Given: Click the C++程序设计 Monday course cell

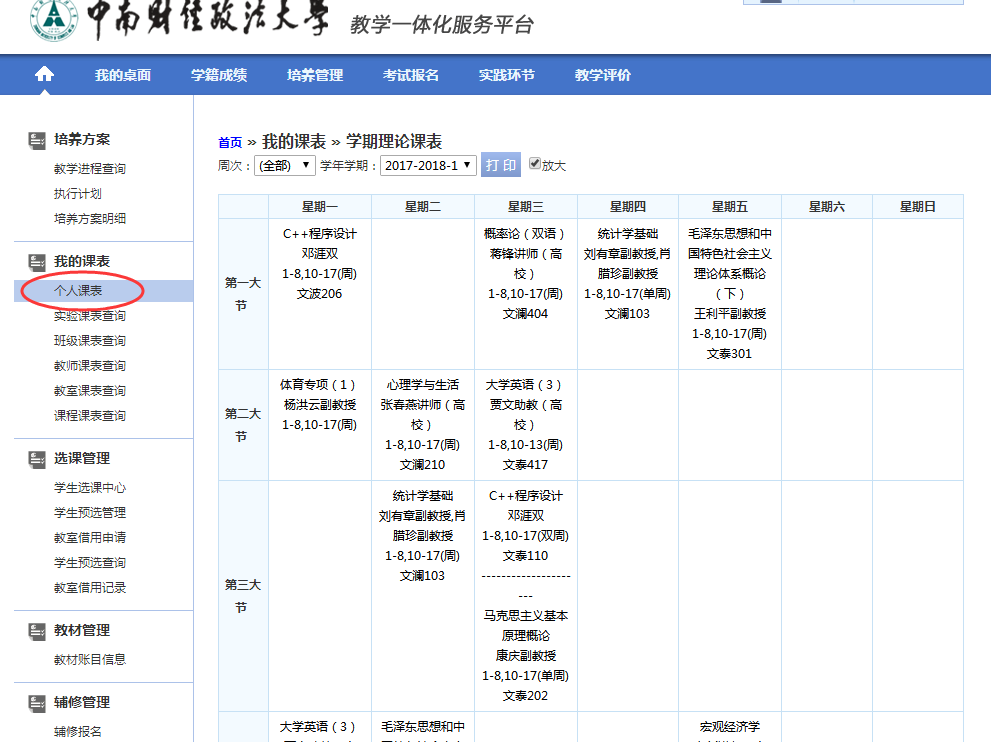Looking at the screenshot, I should (x=320, y=264).
